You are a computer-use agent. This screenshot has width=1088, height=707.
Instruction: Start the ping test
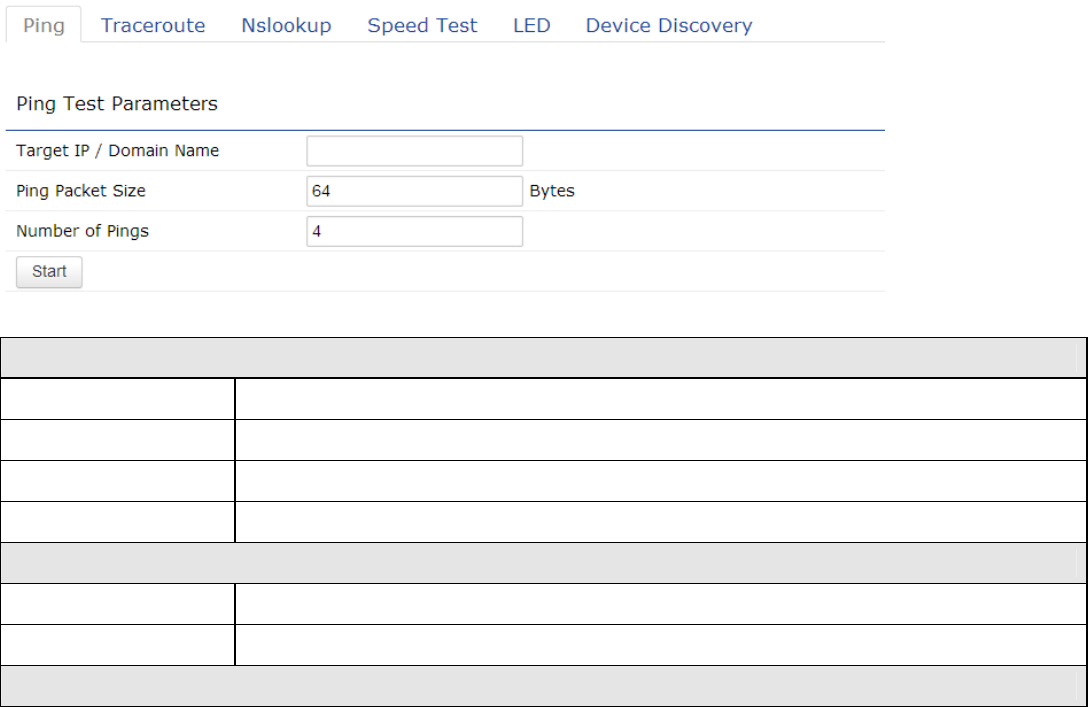click(x=49, y=271)
